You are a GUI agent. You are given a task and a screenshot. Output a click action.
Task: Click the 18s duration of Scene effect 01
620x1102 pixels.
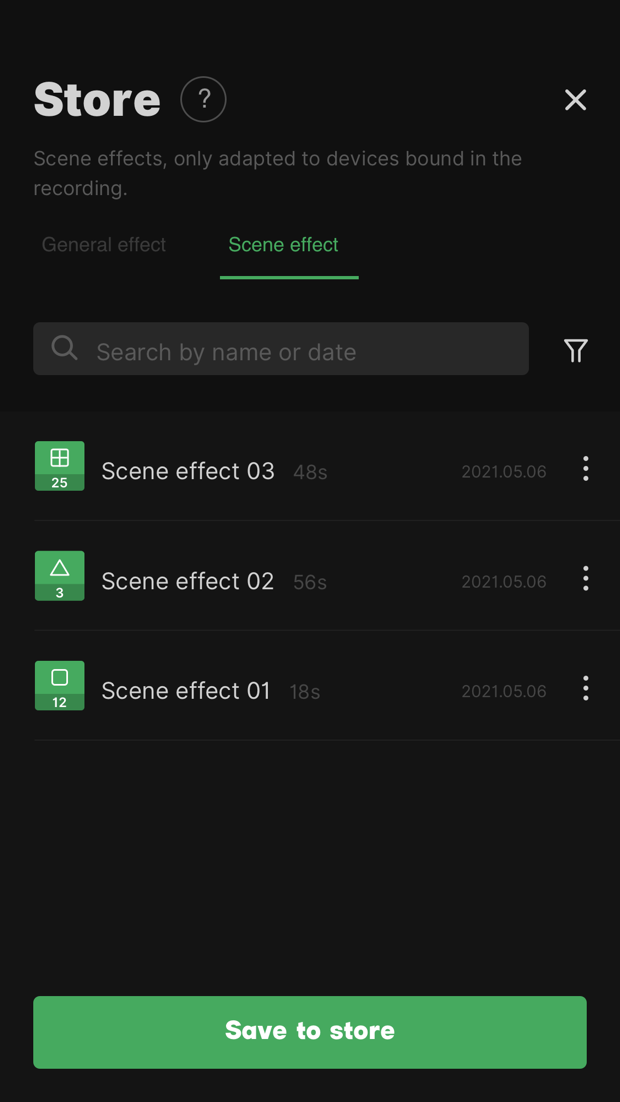pyautogui.click(x=305, y=692)
